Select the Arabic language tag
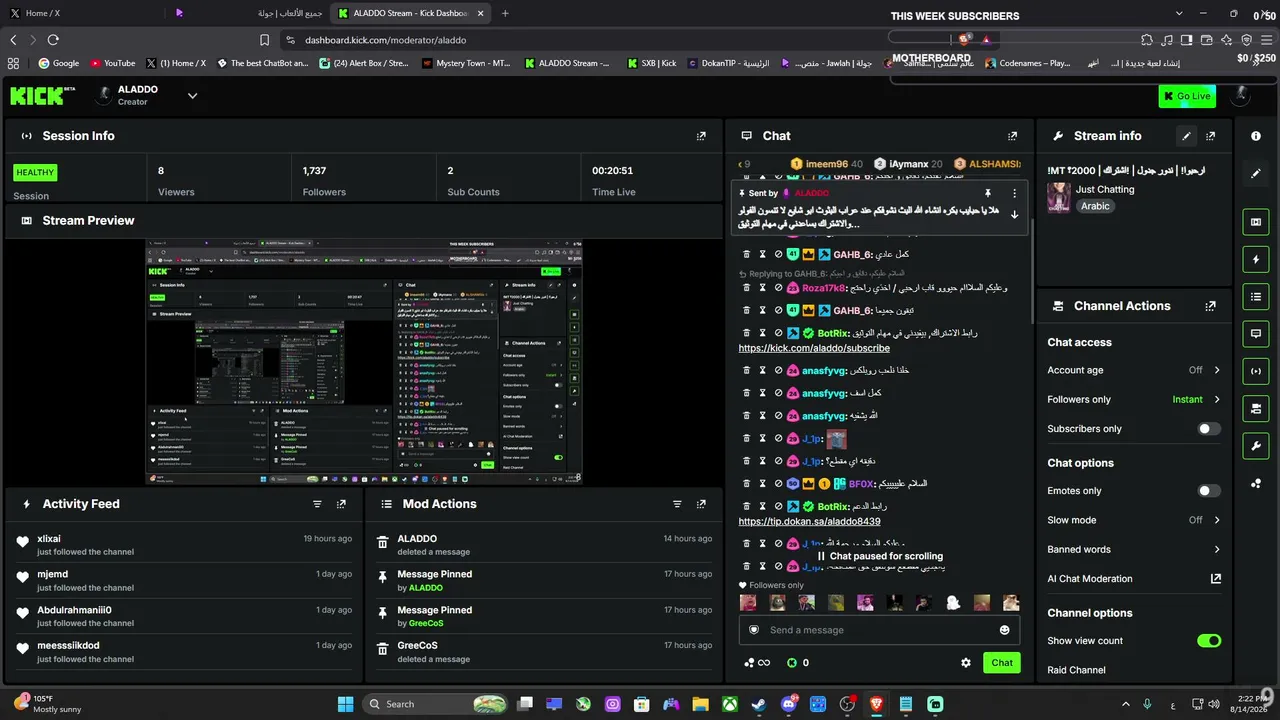 1095,206
